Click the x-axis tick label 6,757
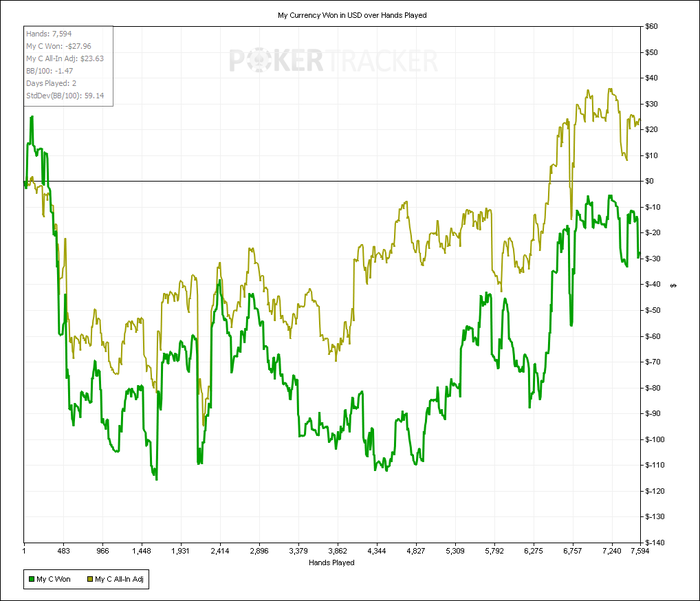Viewport: 700px width, 601px height. [572, 551]
